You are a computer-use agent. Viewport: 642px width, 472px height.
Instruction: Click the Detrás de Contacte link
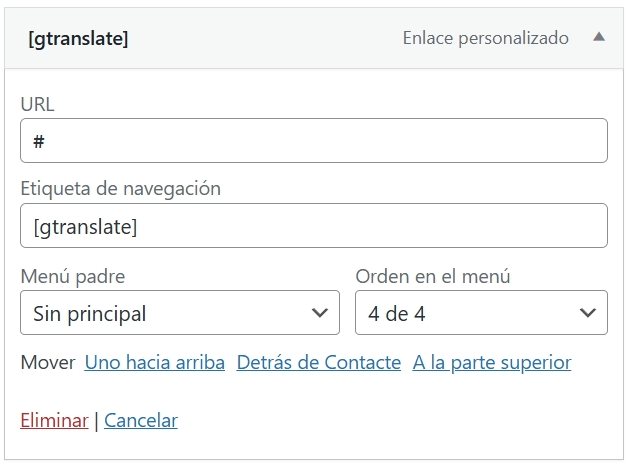[x=318, y=363]
